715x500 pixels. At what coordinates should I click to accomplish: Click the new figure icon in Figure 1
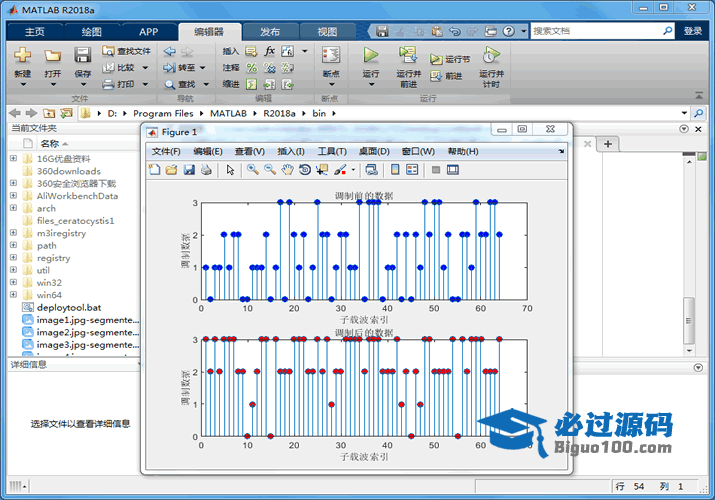(155, 170)
